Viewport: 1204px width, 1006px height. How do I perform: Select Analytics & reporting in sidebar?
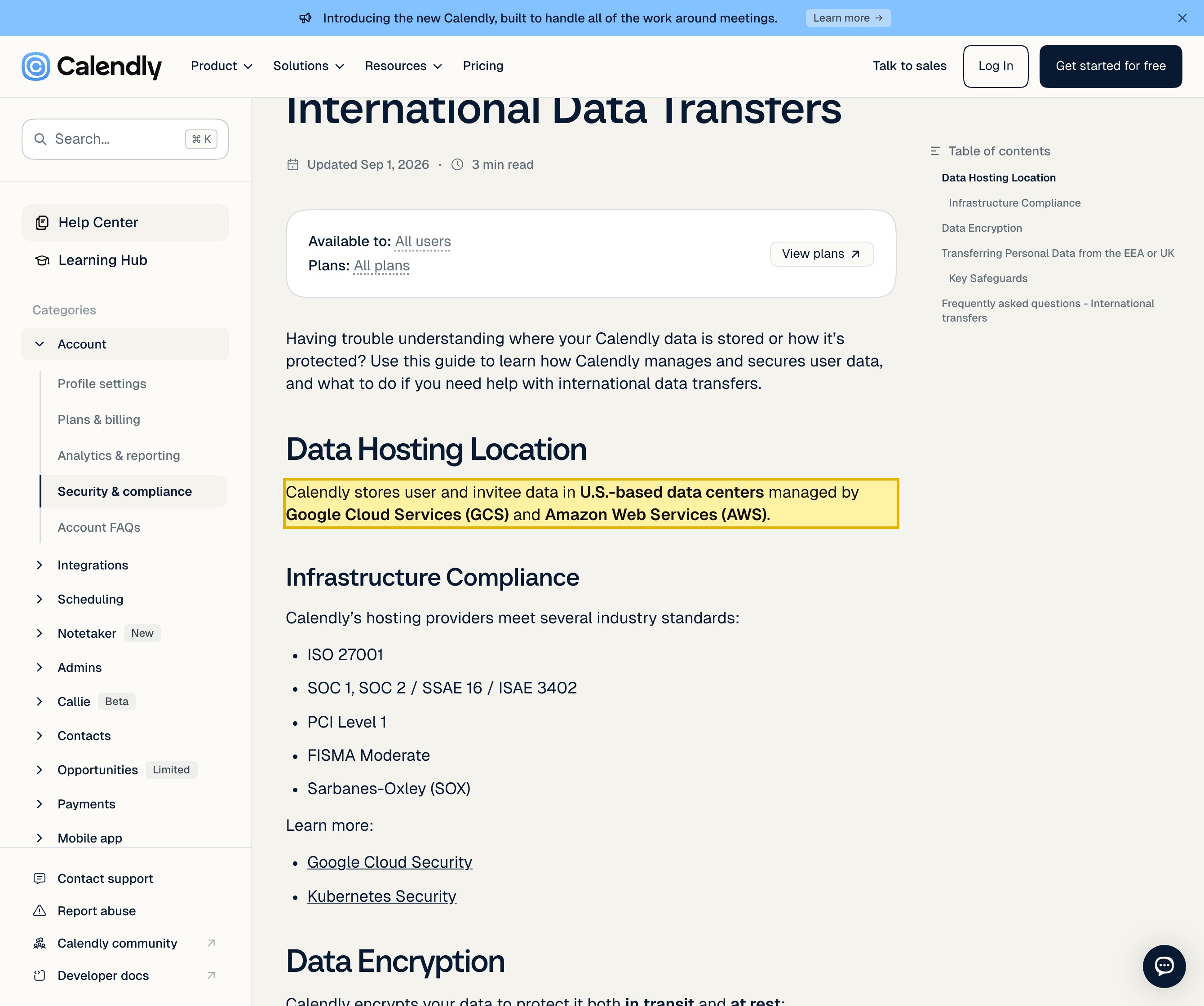[x=119, y=456]
